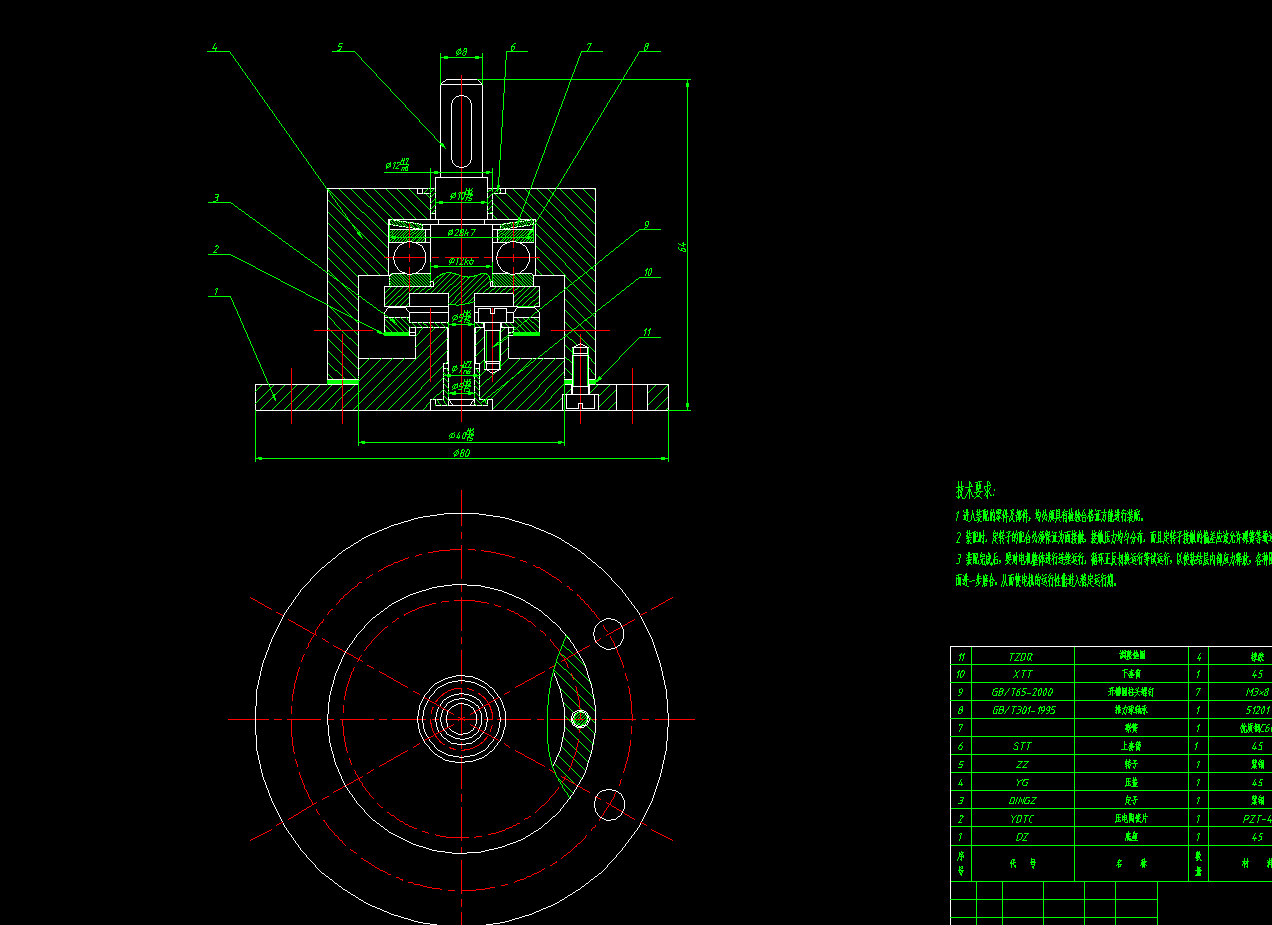Click 名称 column header
Screen dimensions: 1272x925
tap(1131, 863)
